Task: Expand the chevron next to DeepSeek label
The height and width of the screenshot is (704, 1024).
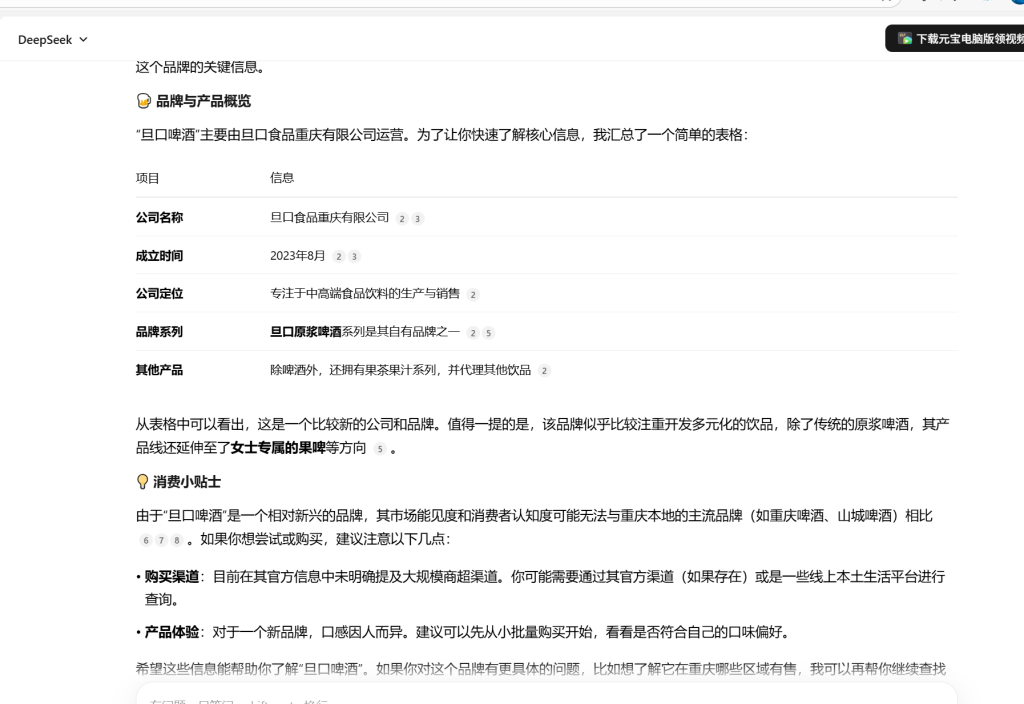Action: 83,40
